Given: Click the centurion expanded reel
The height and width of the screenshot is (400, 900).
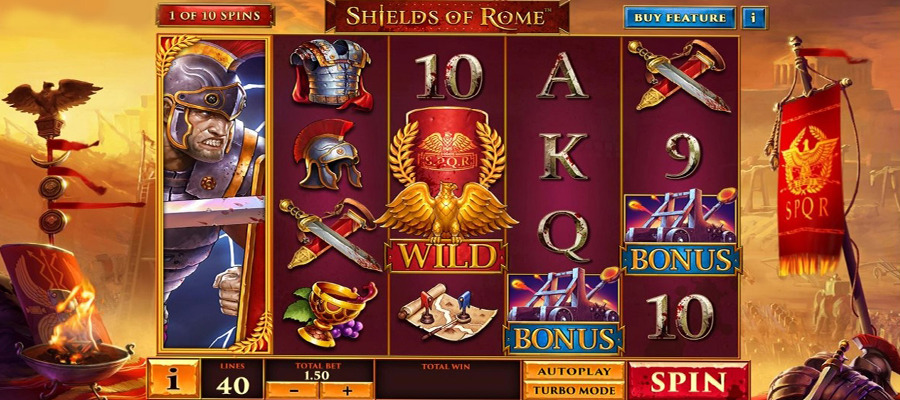Looking at the screenshot, I should [x=214, y=195].
